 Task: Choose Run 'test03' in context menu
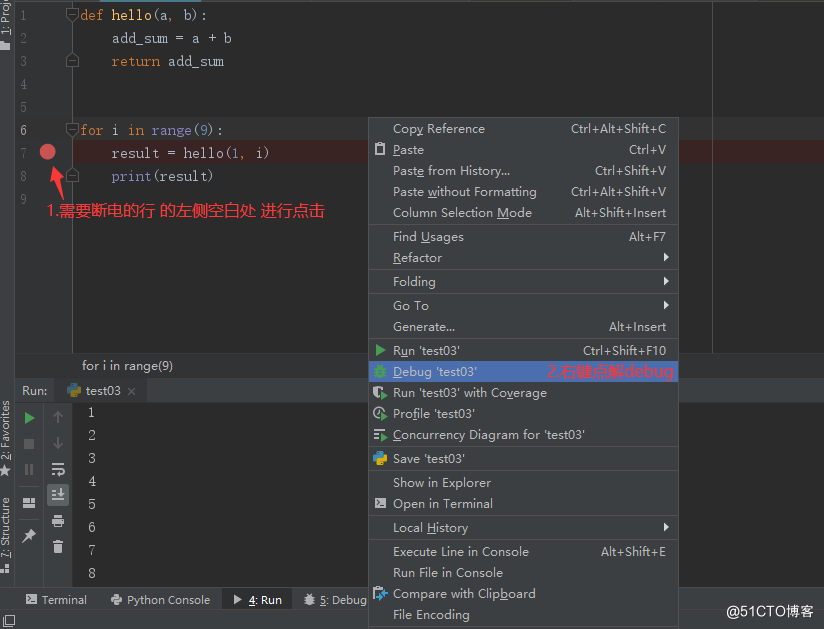(523, 350)
